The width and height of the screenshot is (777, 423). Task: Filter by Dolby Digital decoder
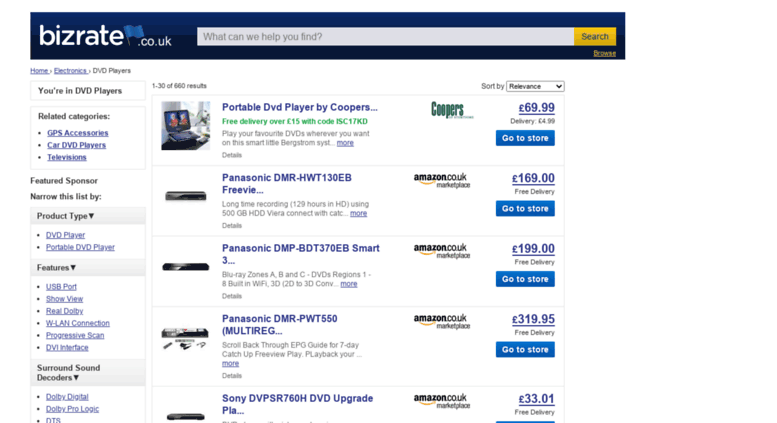(x=67, y=397)
